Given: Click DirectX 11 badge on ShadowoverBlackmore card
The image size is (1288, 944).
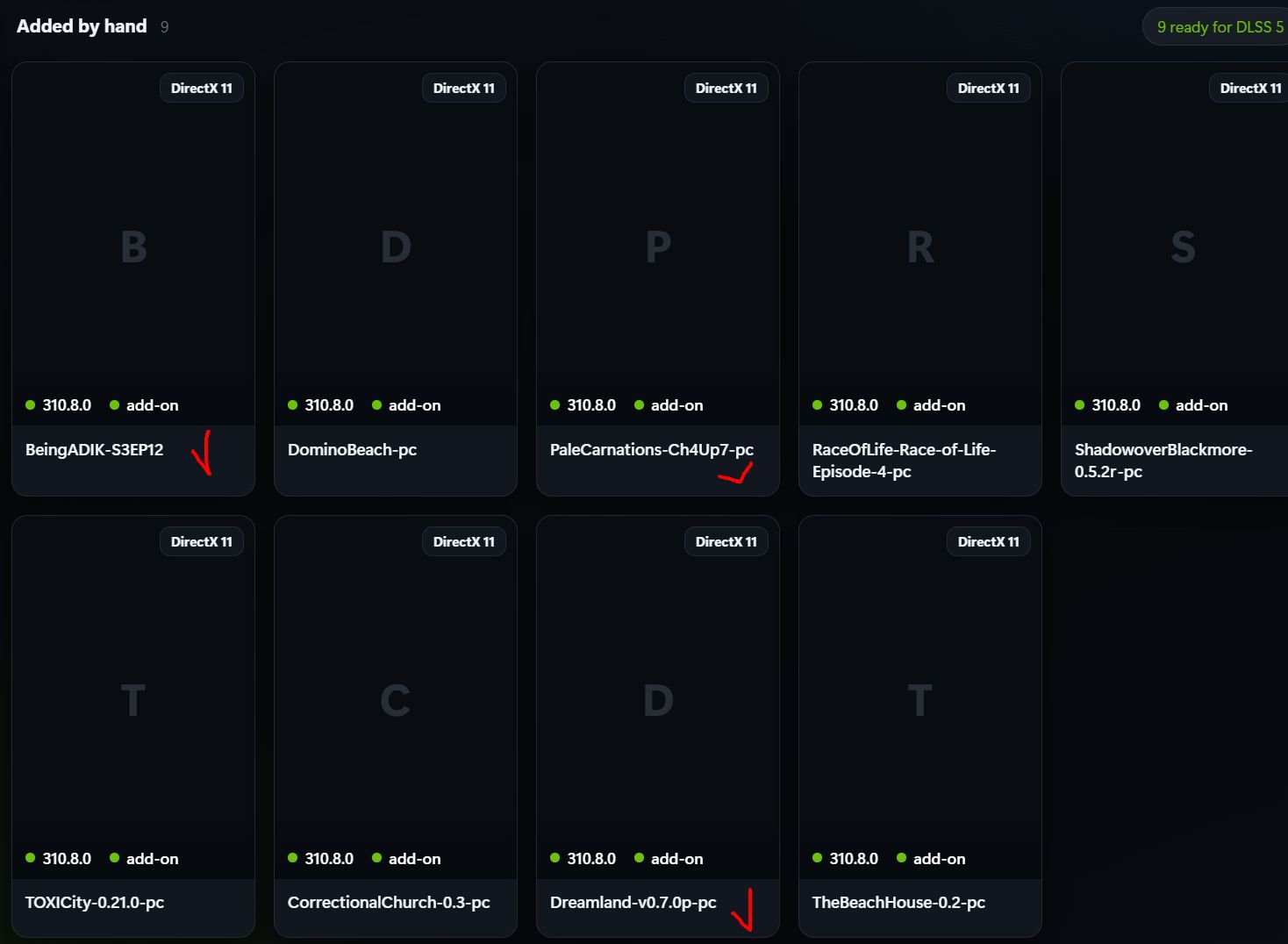Looking at the screenshot, I should pos(1250,88).
